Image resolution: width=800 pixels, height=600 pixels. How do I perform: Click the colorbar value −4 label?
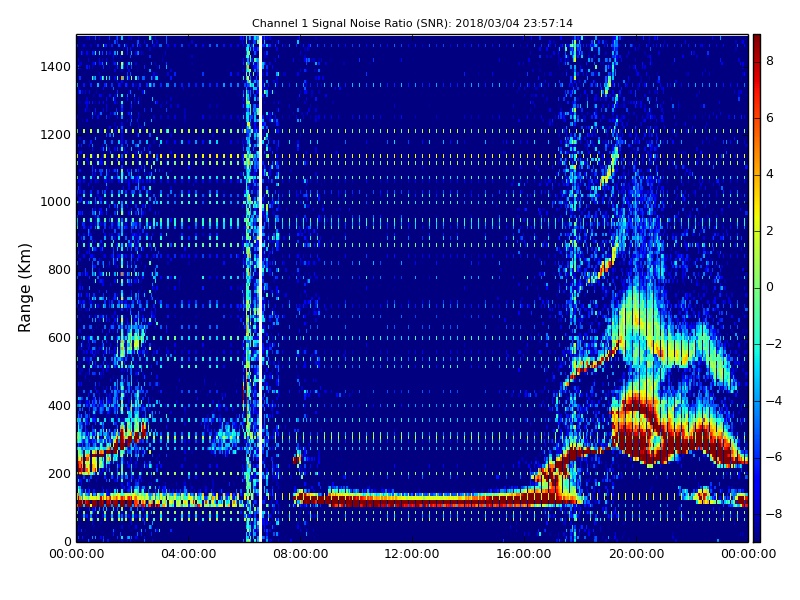coord(774,401)
